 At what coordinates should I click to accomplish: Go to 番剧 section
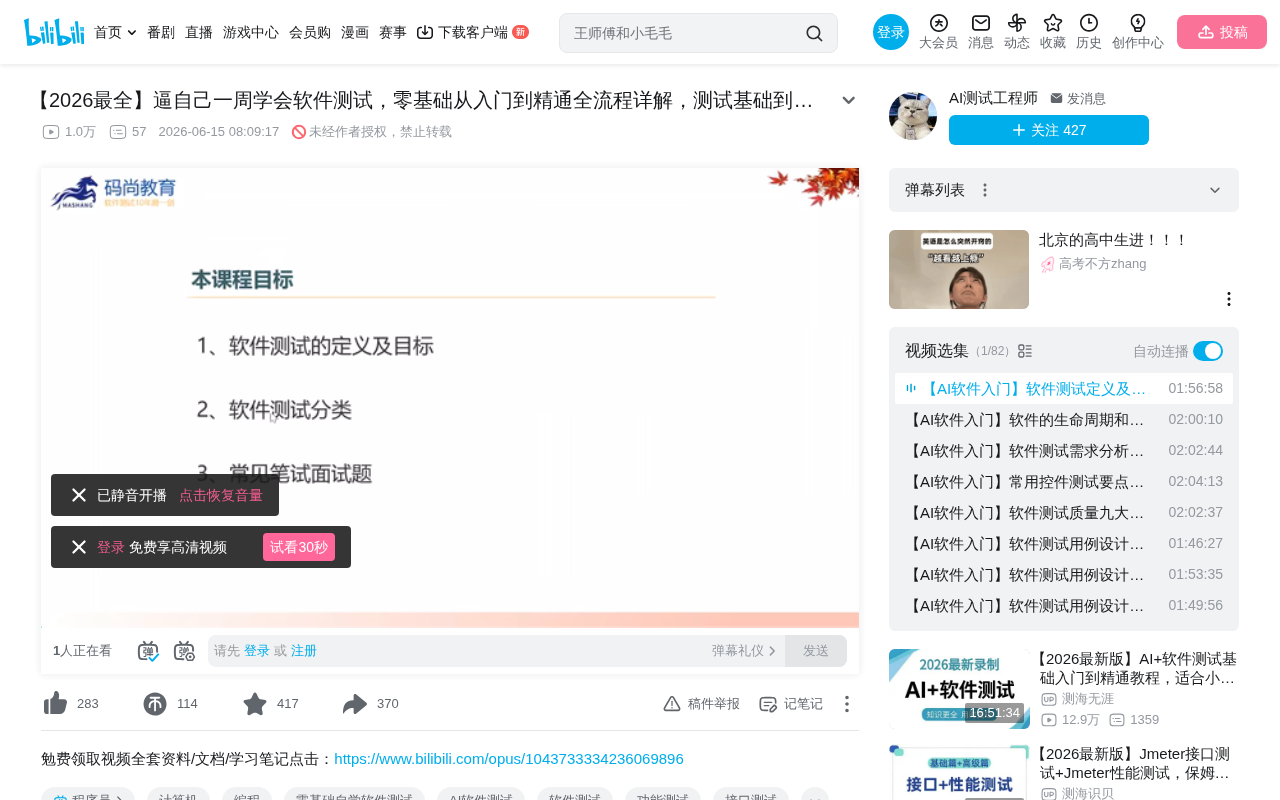(x=161, y=32)
